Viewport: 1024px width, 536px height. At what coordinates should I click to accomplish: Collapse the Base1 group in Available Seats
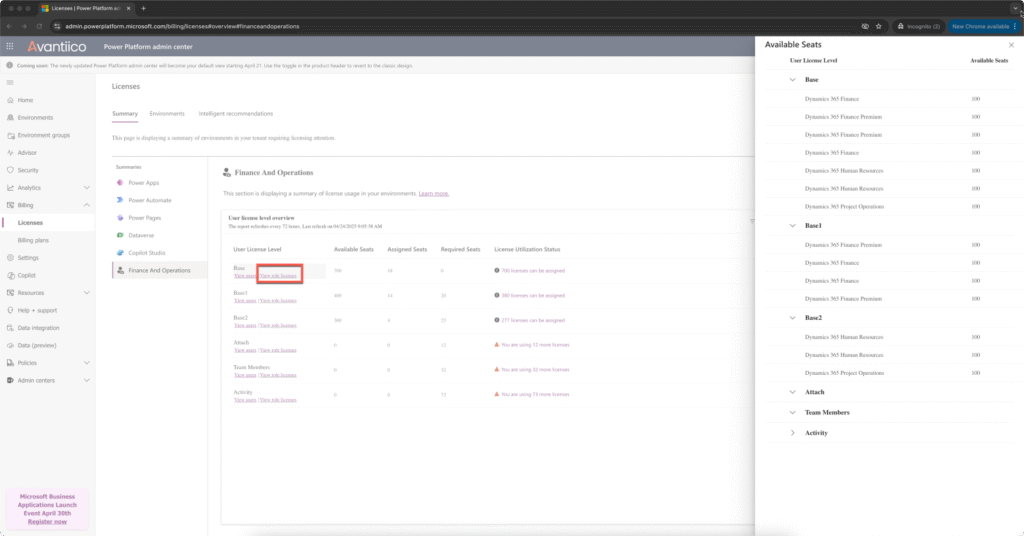793,226
